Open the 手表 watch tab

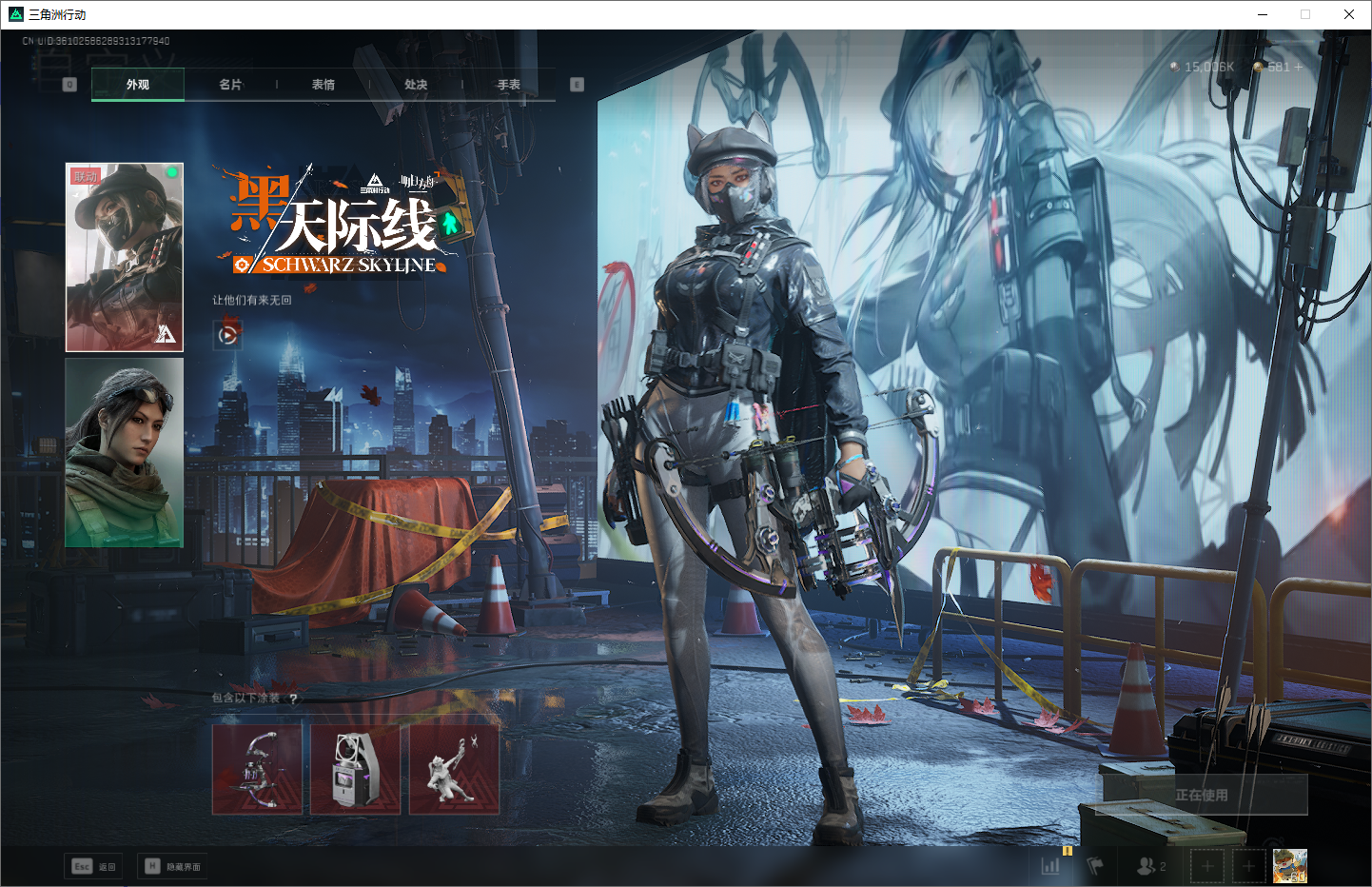point(509,85)
